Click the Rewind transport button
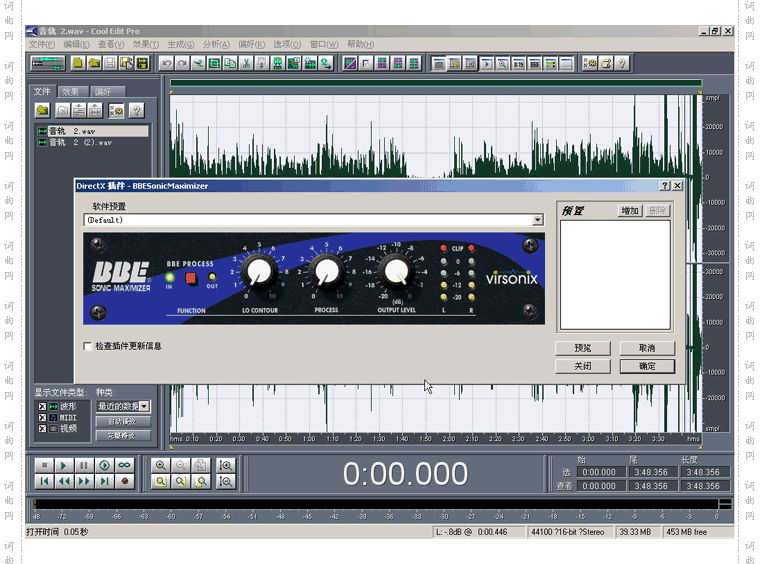 point(63,481)
